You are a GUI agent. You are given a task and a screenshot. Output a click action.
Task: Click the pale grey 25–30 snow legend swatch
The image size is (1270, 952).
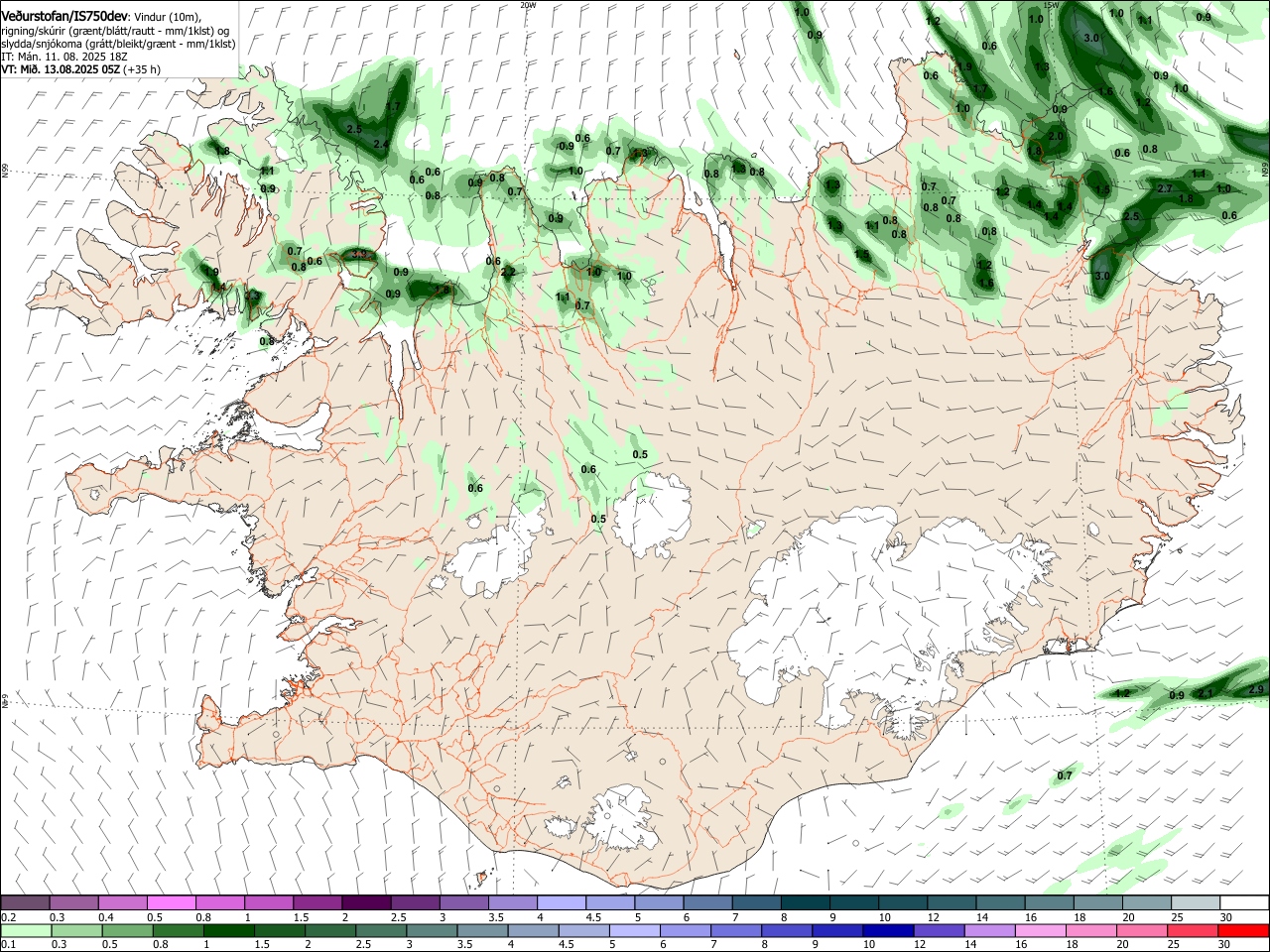coord(1197,902)
